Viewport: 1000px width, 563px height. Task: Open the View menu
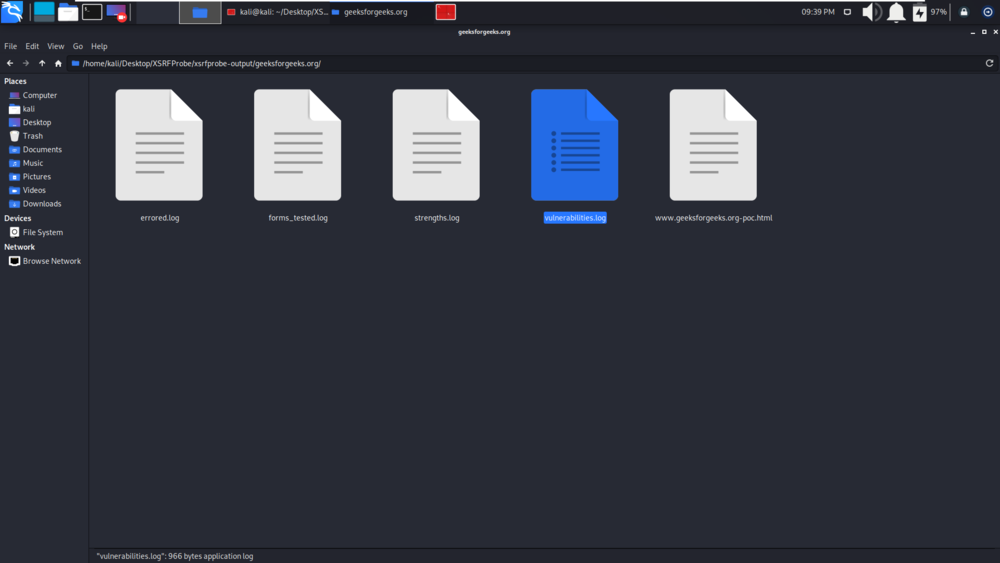coord(55,46)
